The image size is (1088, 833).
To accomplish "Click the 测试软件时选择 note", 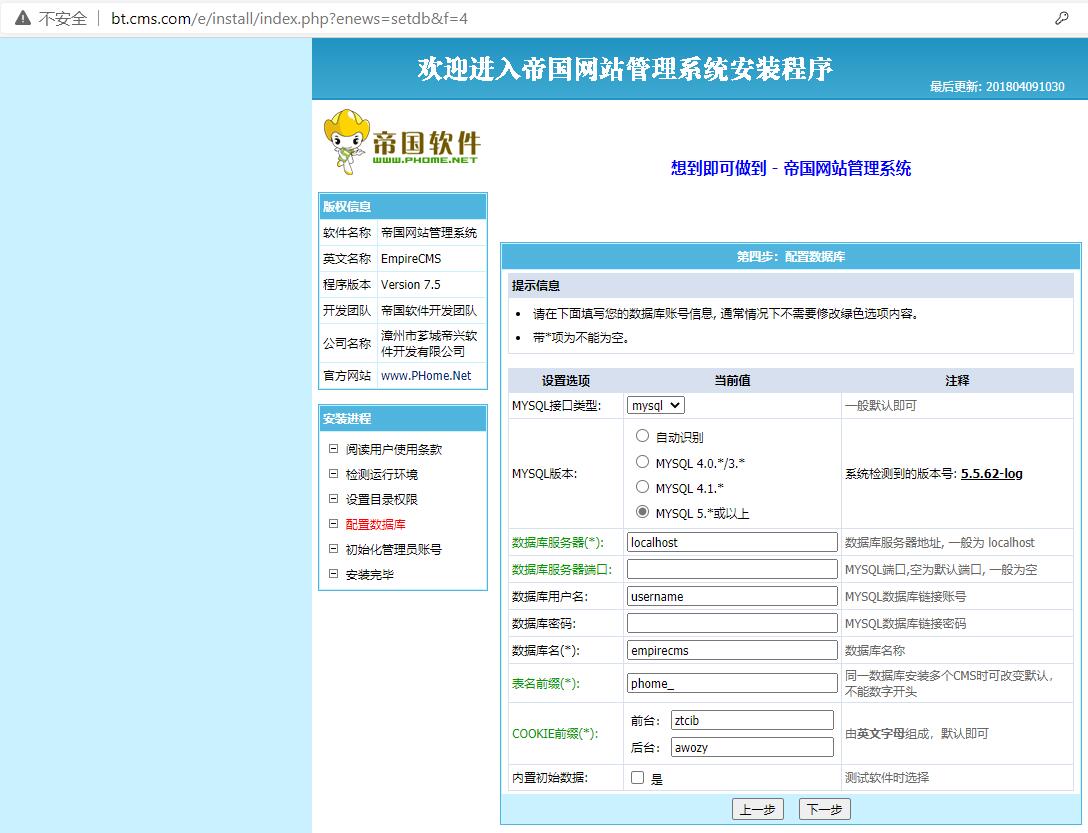I will (x=887, y=777).
